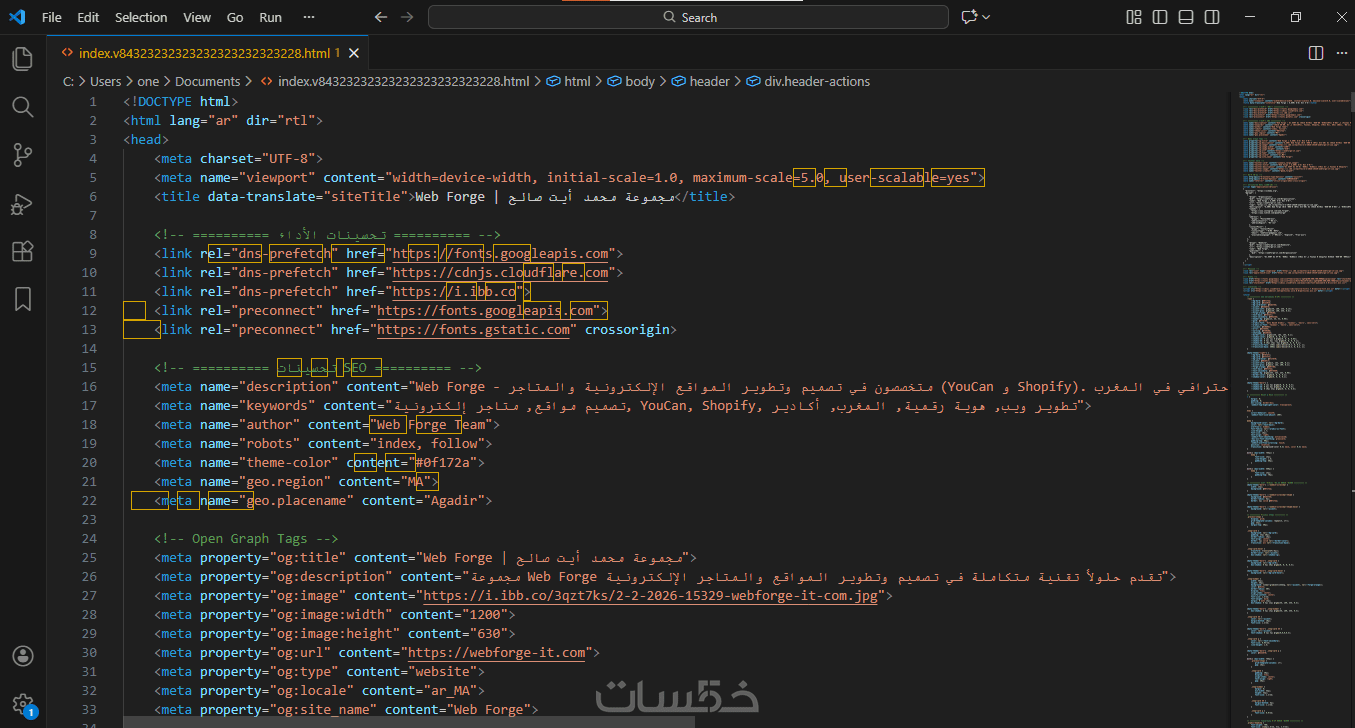Click the "Open Graph Tags" comment
The width and height of the screenshot is (1355, 728).
click(x=246, y=539)
